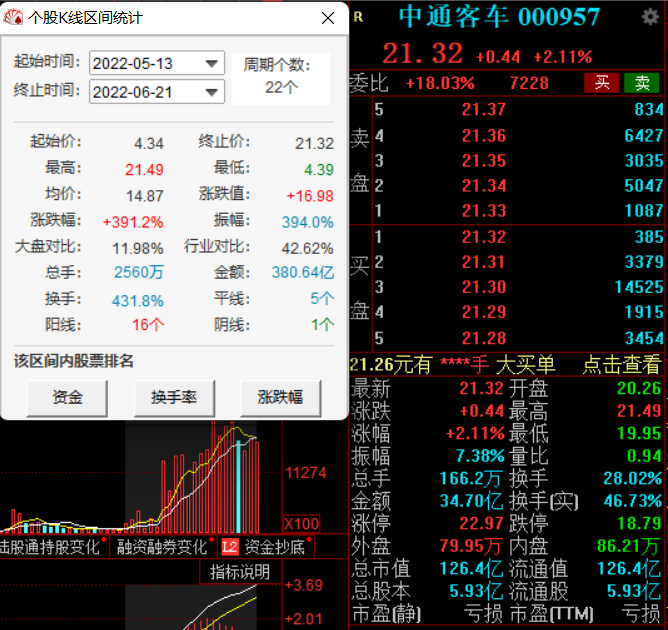
Task: Click stock title 中通客车 000957
Action: tap(499, 17)
